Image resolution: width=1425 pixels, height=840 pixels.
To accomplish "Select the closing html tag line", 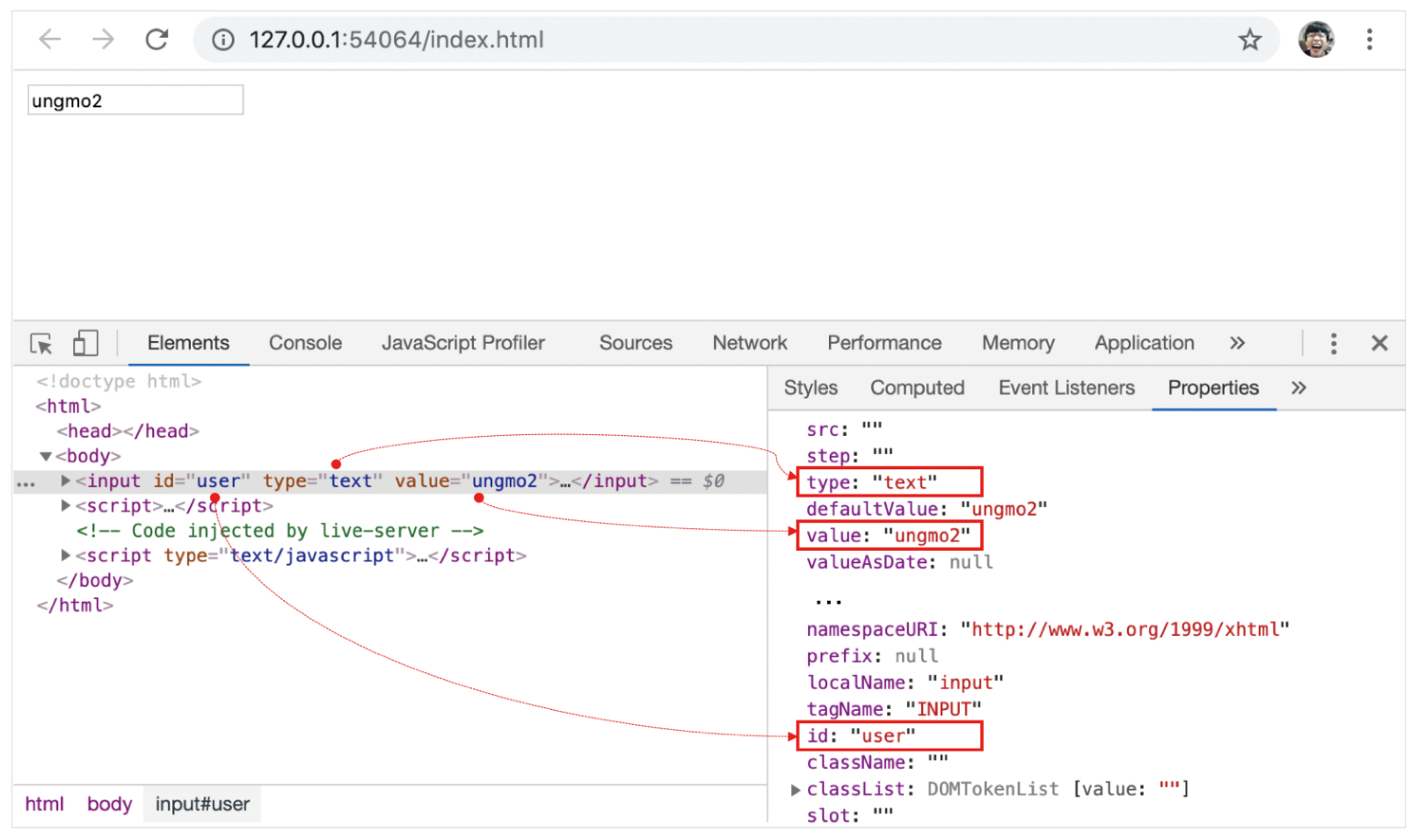I will click(x=75, y=605).
